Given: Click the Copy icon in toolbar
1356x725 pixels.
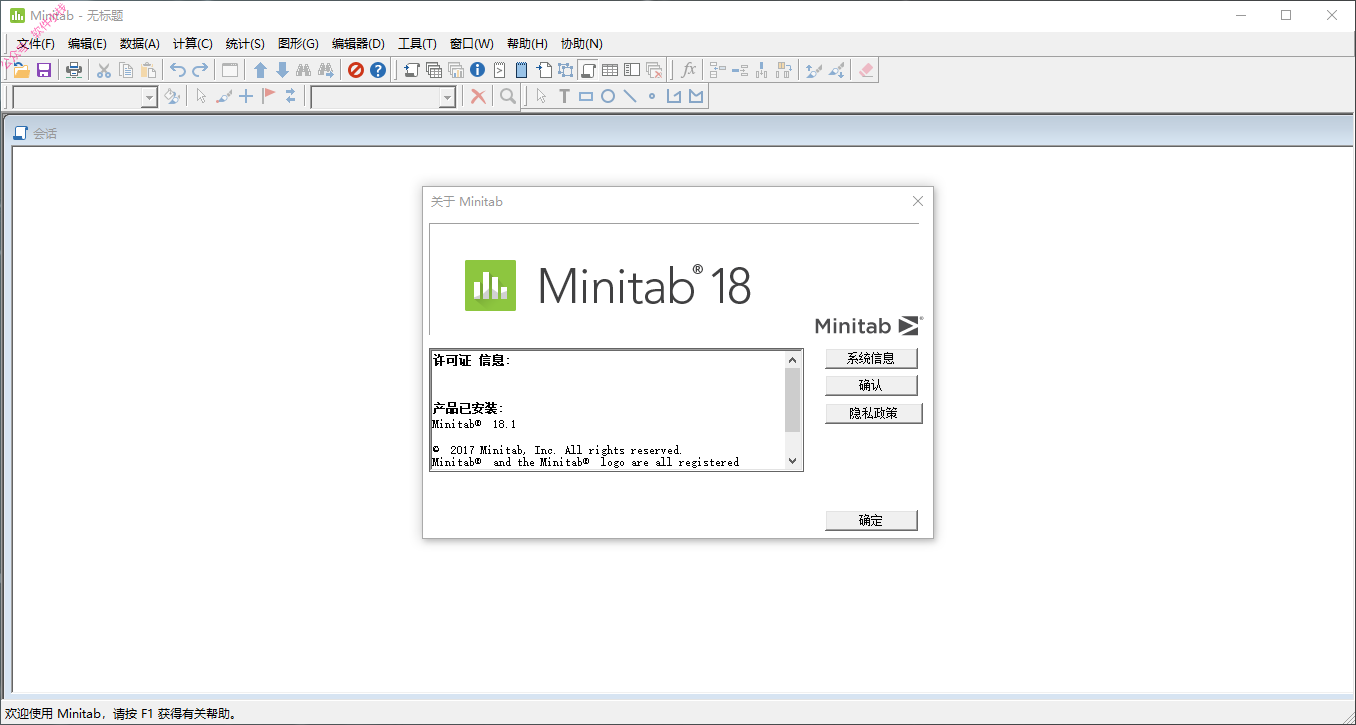Looking at the screenshot, I should click(126, 70).
